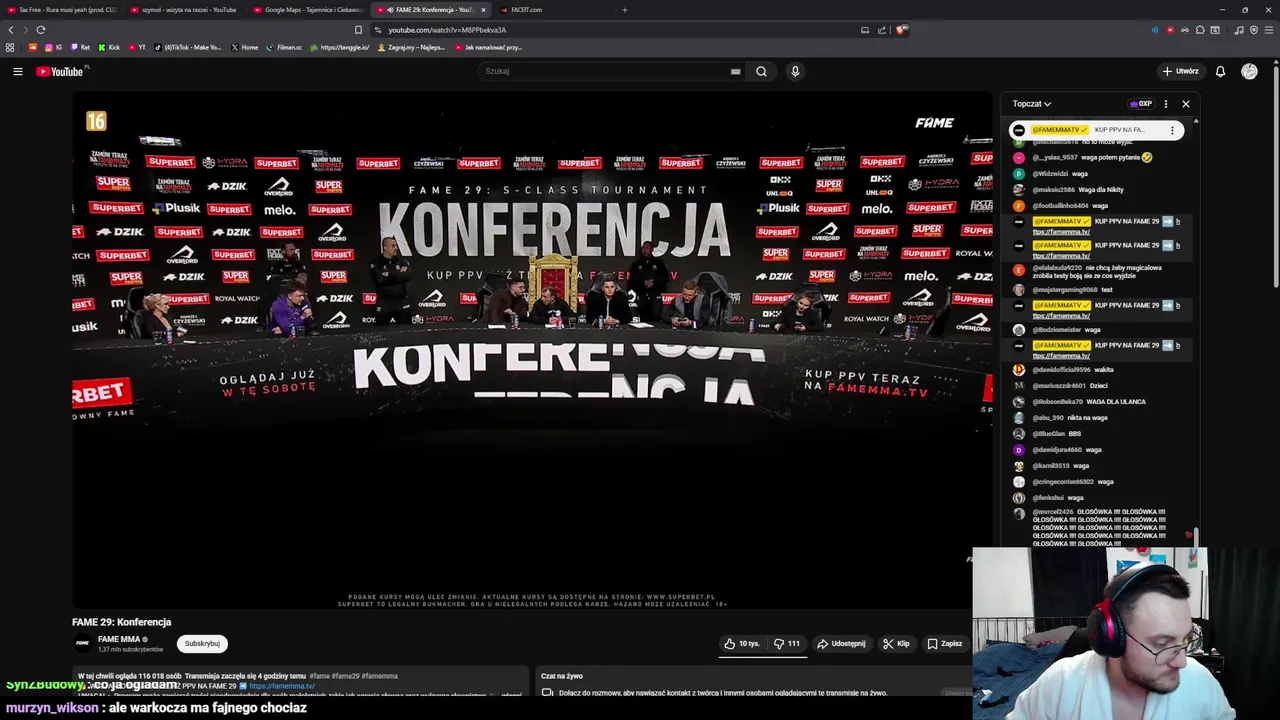Open the IG bookmark
The width and height of the screenshot is (1280, 720).
point(53,47)
